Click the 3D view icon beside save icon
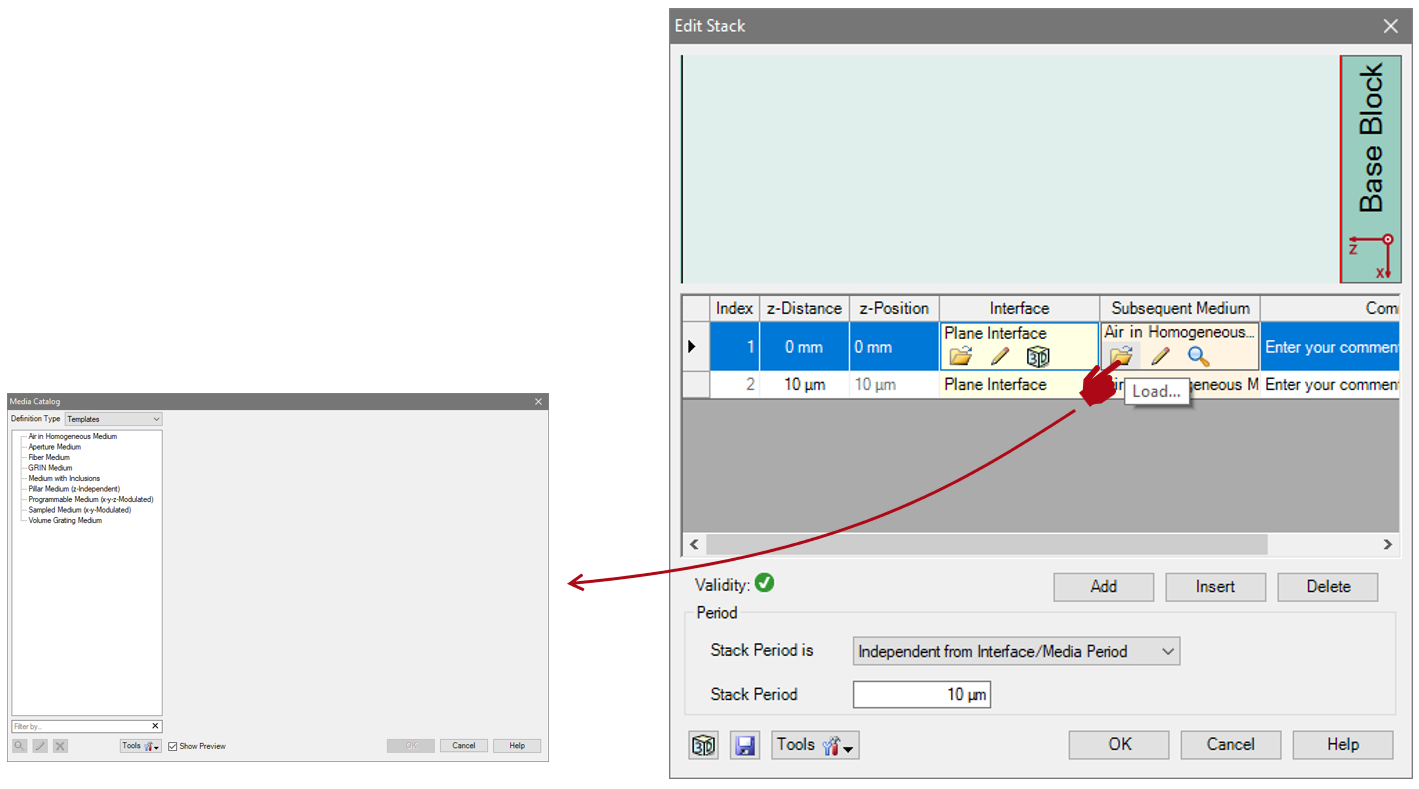1419x789 pixels. point(704,745)
